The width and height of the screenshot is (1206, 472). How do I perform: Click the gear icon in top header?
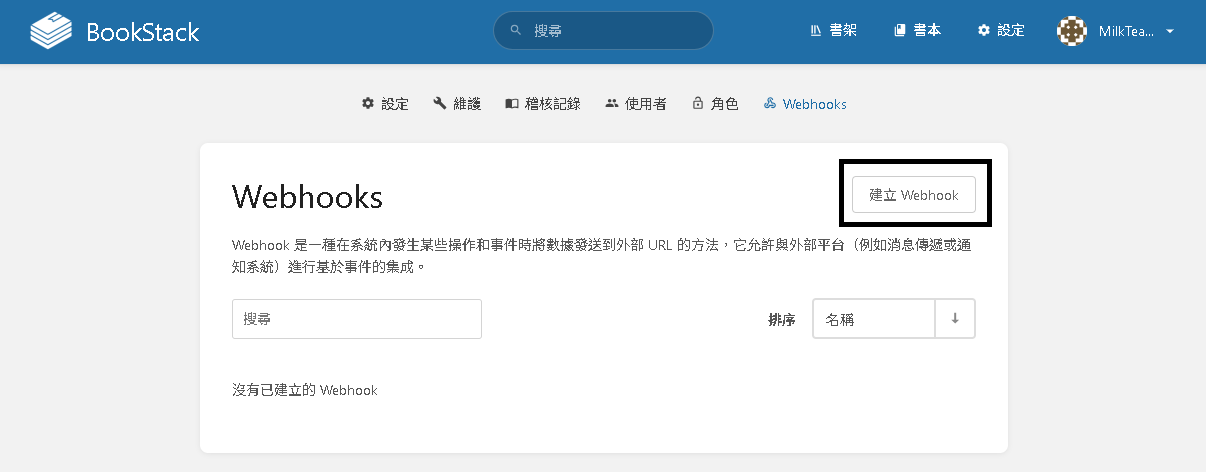click(984, 31)
